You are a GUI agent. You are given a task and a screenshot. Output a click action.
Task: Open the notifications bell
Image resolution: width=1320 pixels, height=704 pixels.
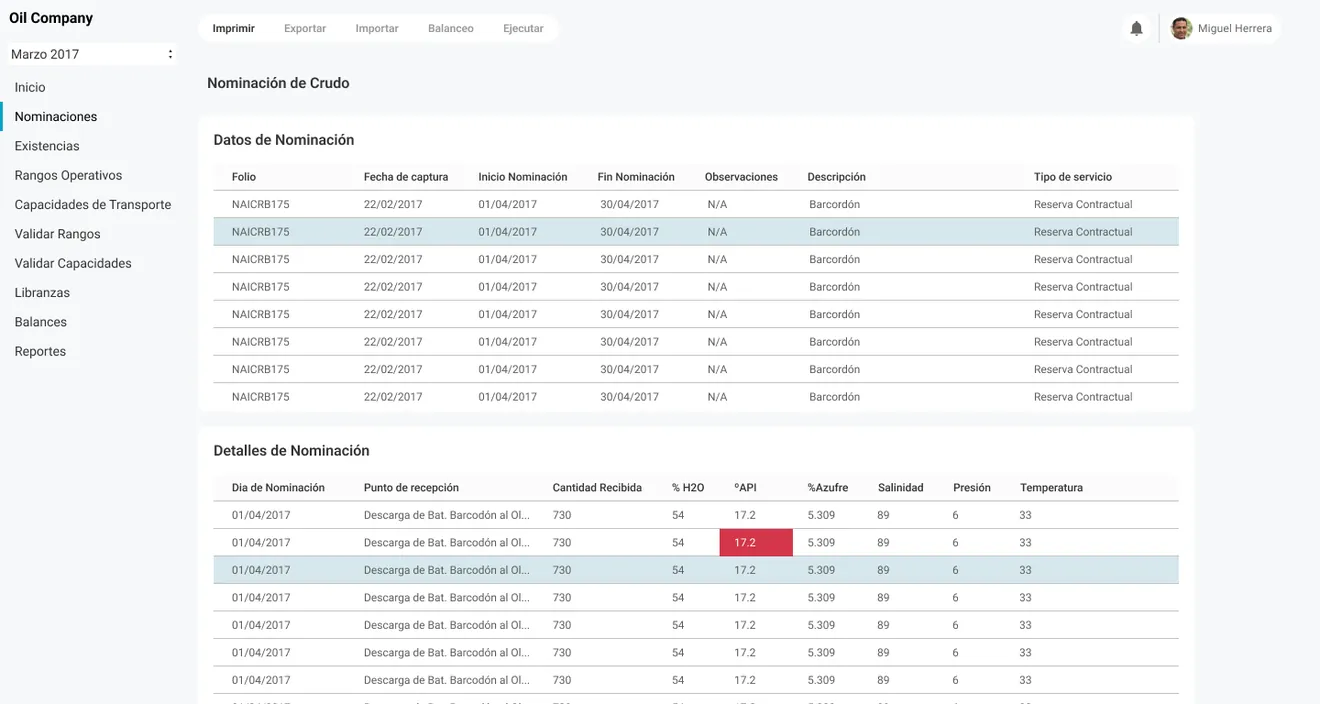click(x=1136, y=29)
